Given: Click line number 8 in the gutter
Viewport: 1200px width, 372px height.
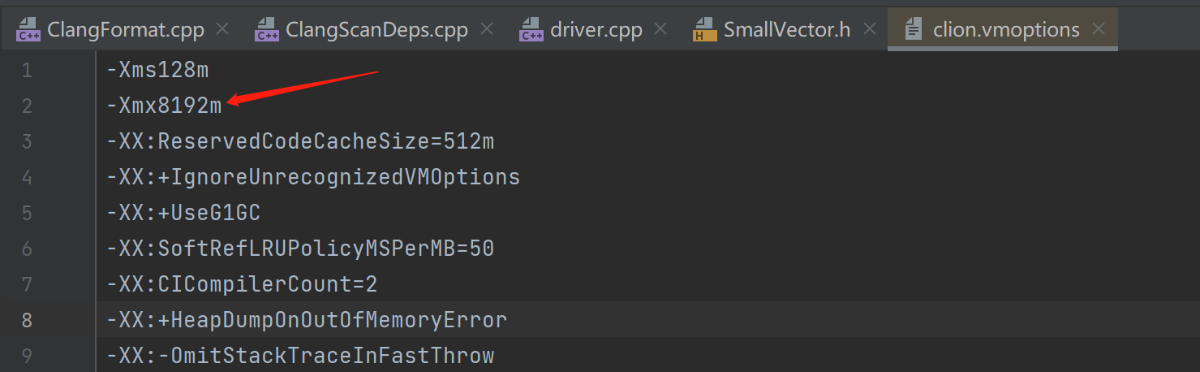Looking at the screenshot, I should [26, 320].
